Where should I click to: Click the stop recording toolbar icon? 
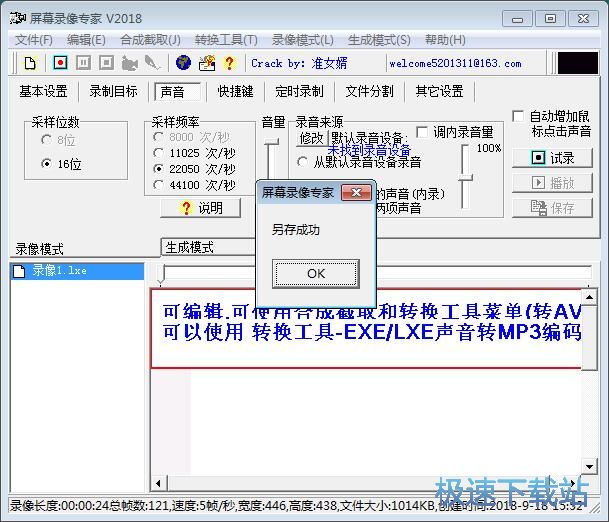pyautogui.click(x=106, y=63)
